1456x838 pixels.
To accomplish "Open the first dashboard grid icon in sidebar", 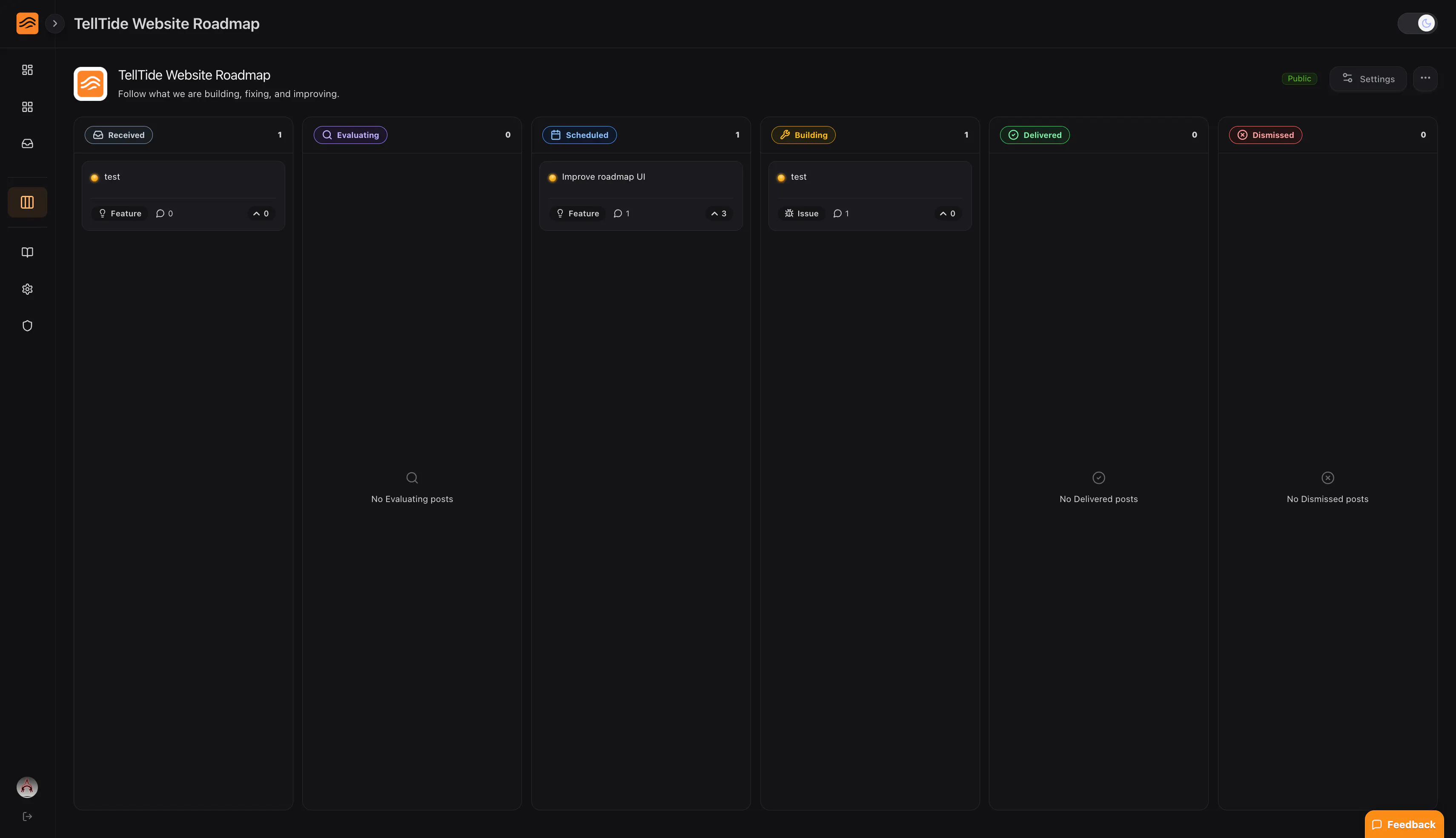I will [x=27, y=70].
